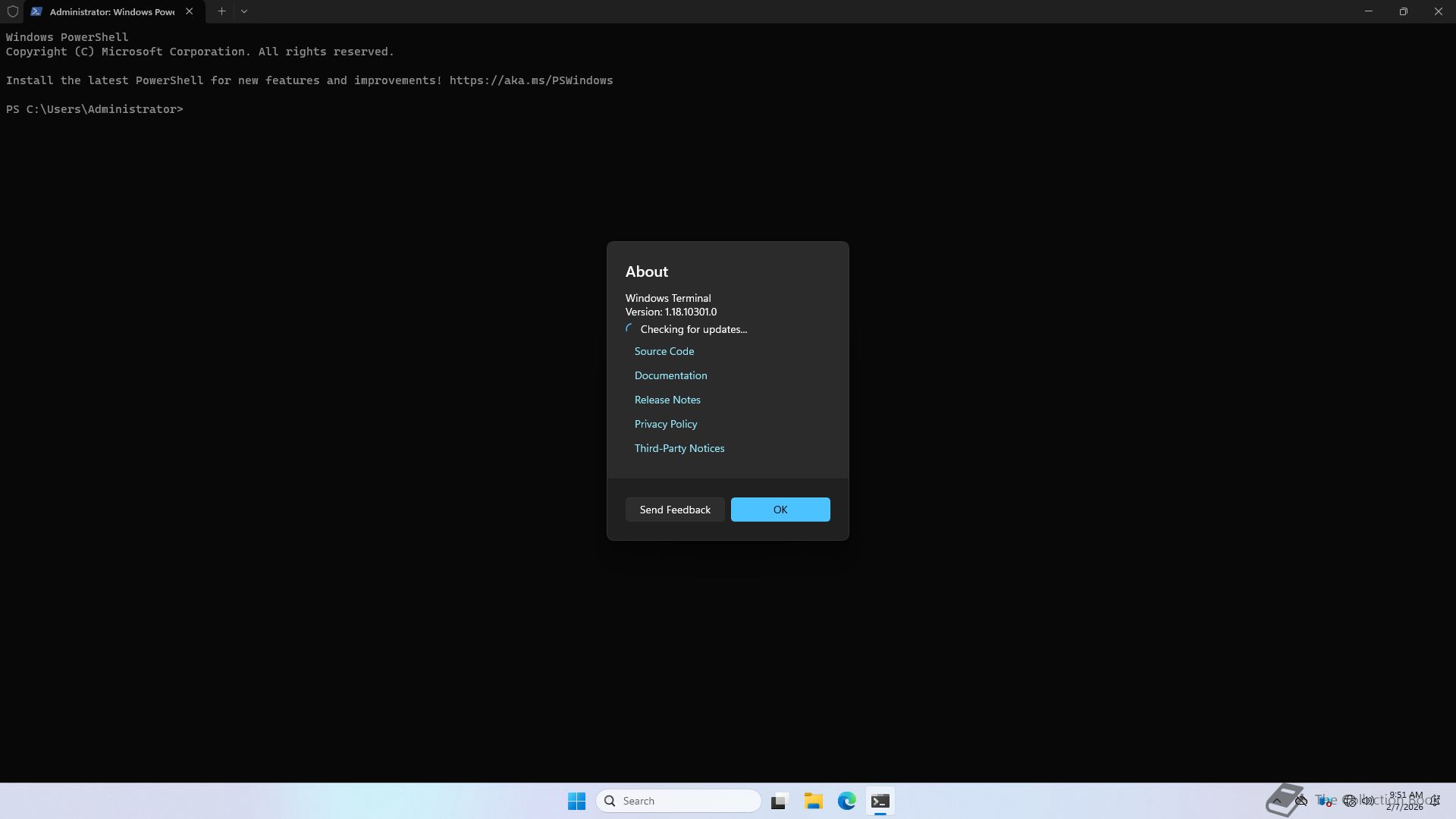The width and height of the screenshot is (1456, 819).
Task: Select the Administrator: Windows PowerShell tab
Action: click(111, 11)
